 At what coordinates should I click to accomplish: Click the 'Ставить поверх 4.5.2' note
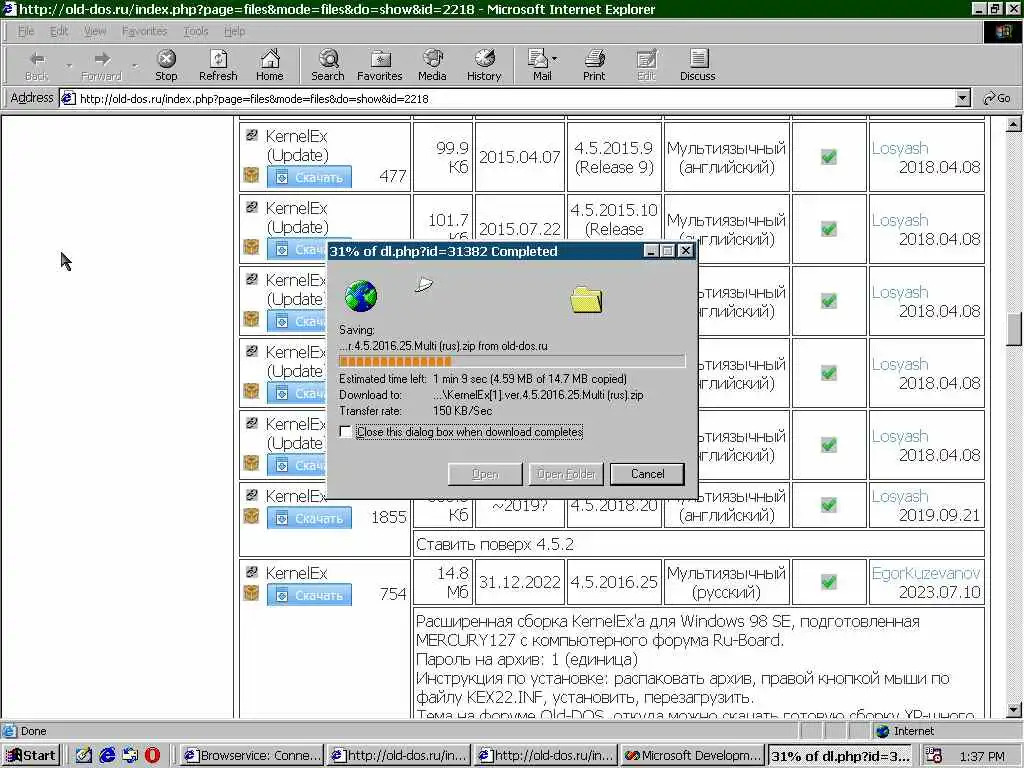495,544
